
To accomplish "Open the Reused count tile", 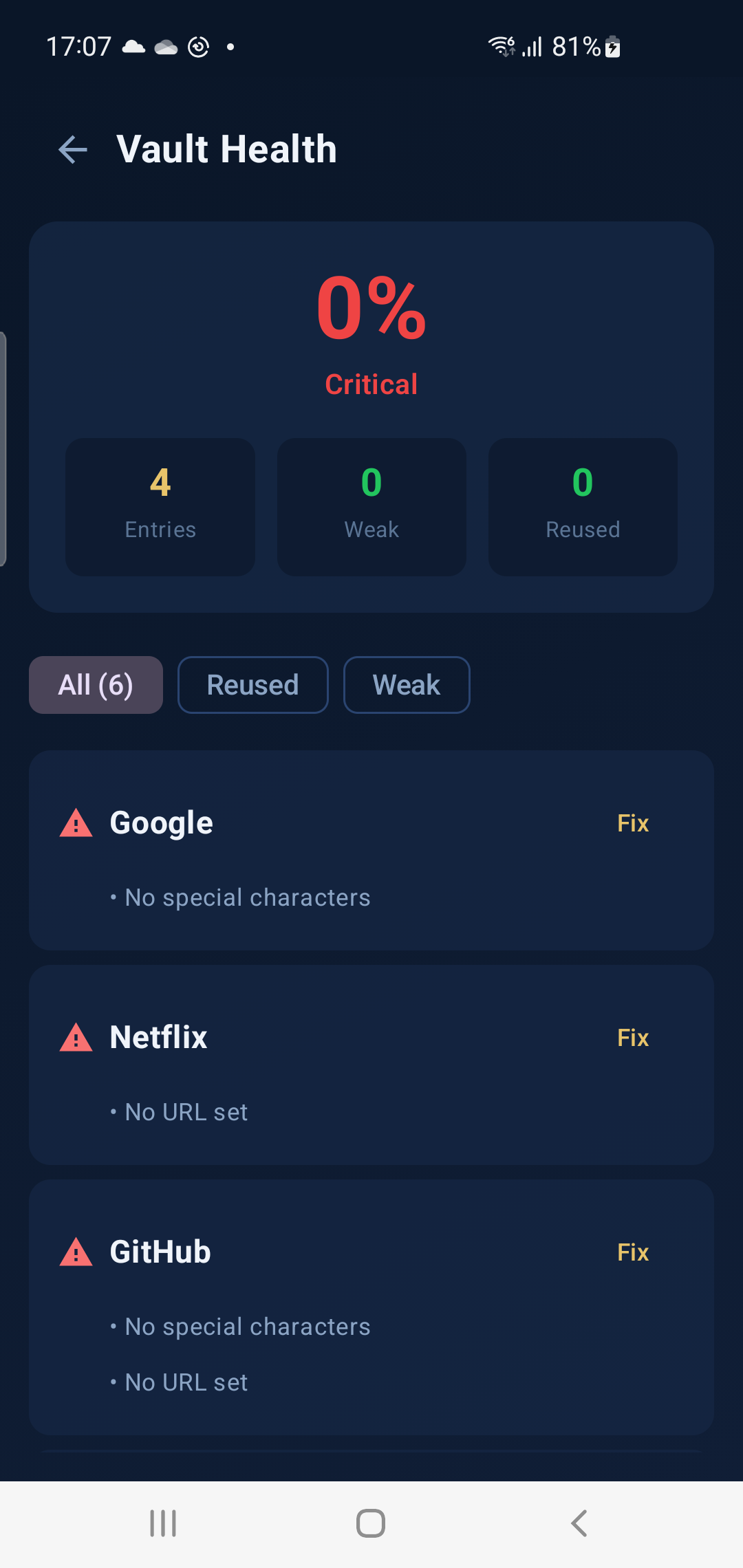I will 583,507.
